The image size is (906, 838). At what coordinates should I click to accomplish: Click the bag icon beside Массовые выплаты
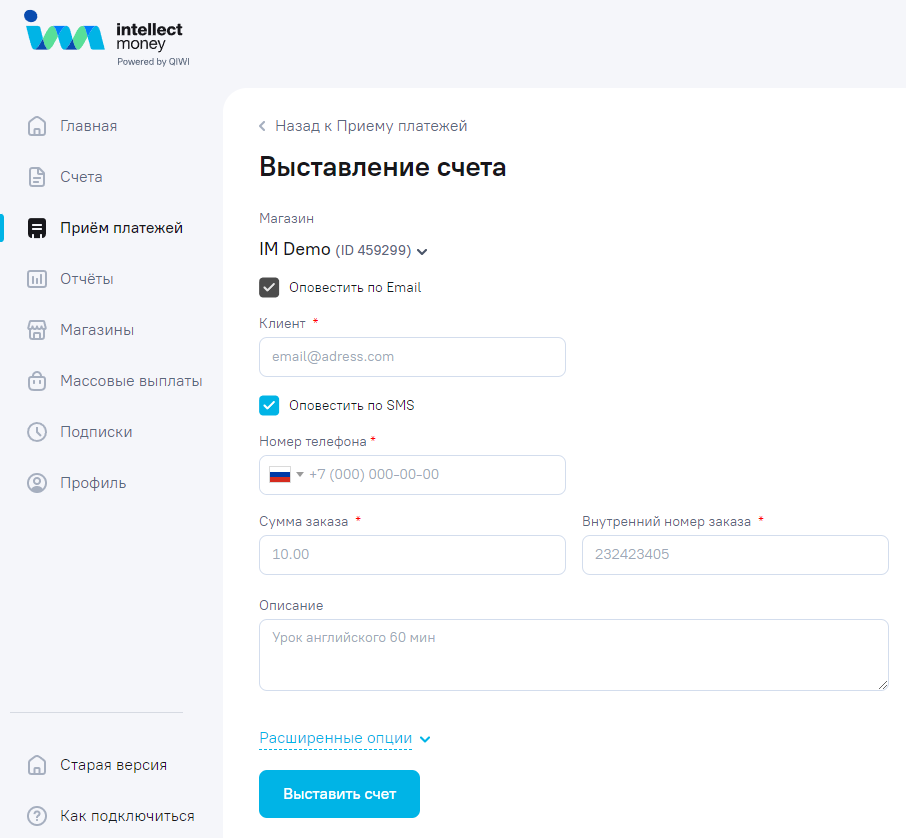click(37, 381)
